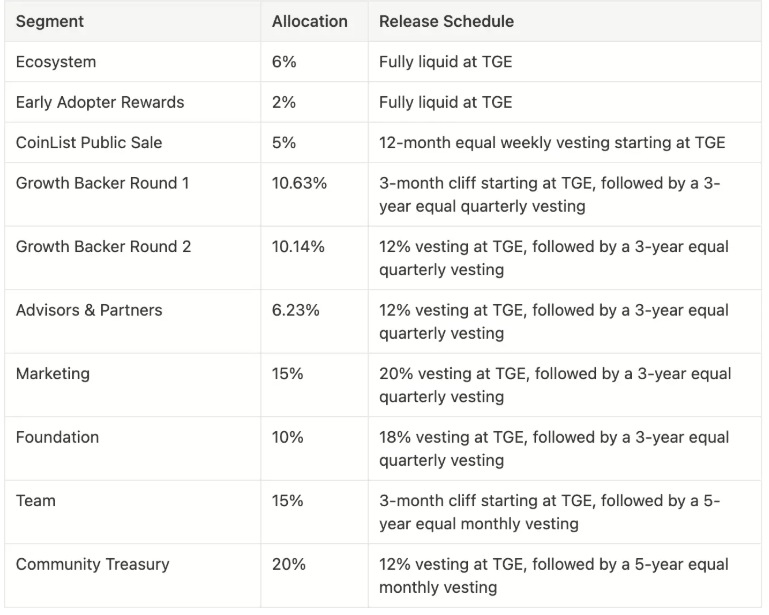Select the Growth Backer Round 1 cell
This screenshot has width=769, height=615.
(103, 183)
